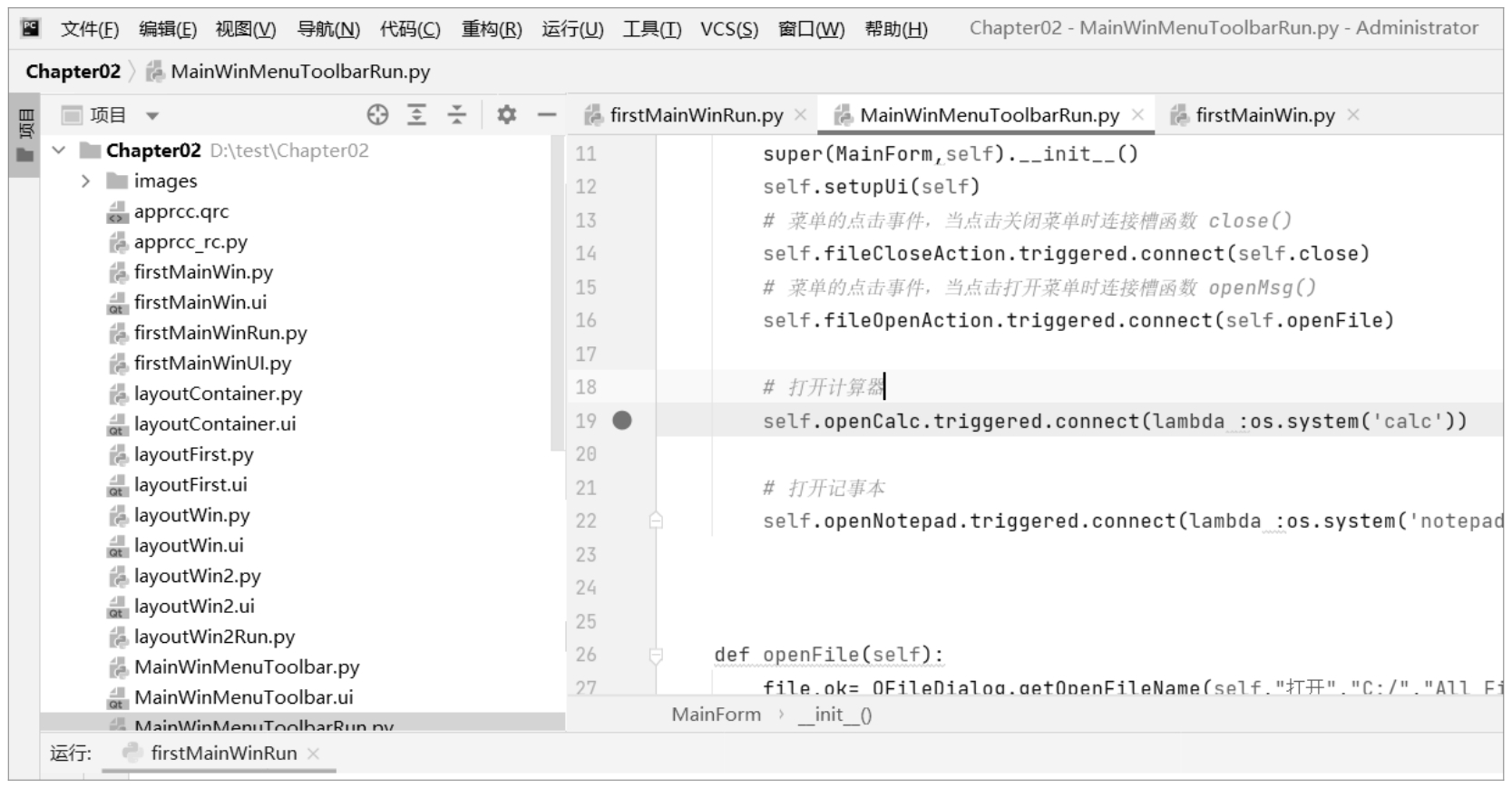Toggle the breakpoint on line 19

(622, 421)
